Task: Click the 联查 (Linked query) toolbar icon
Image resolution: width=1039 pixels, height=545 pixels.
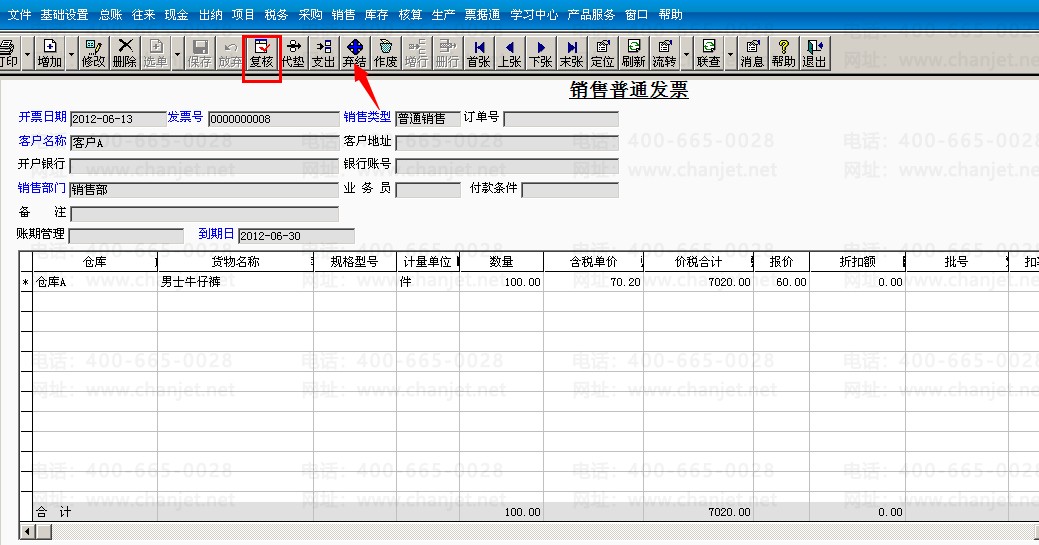Action: click(708, 53)
